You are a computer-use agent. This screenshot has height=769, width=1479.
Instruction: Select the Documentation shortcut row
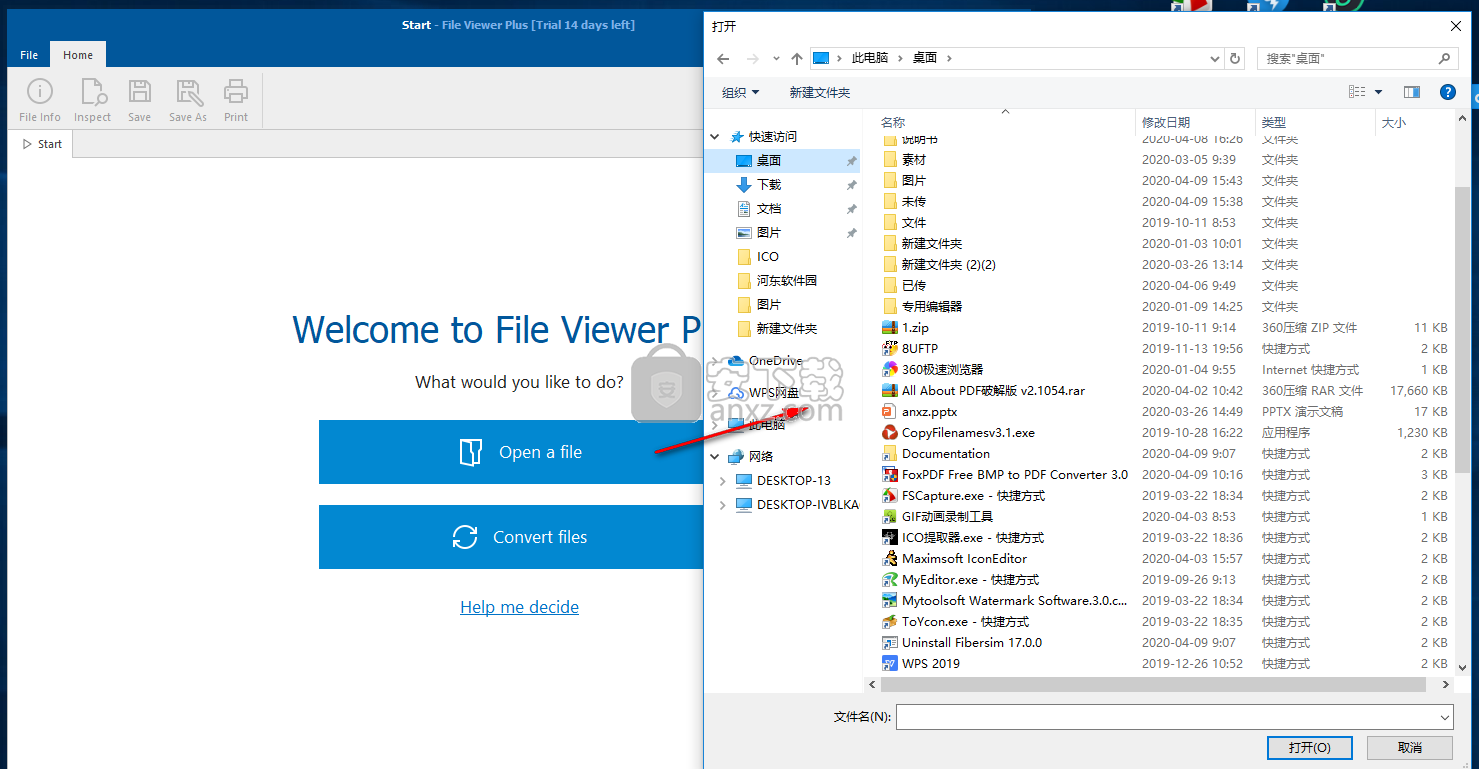1165,454
